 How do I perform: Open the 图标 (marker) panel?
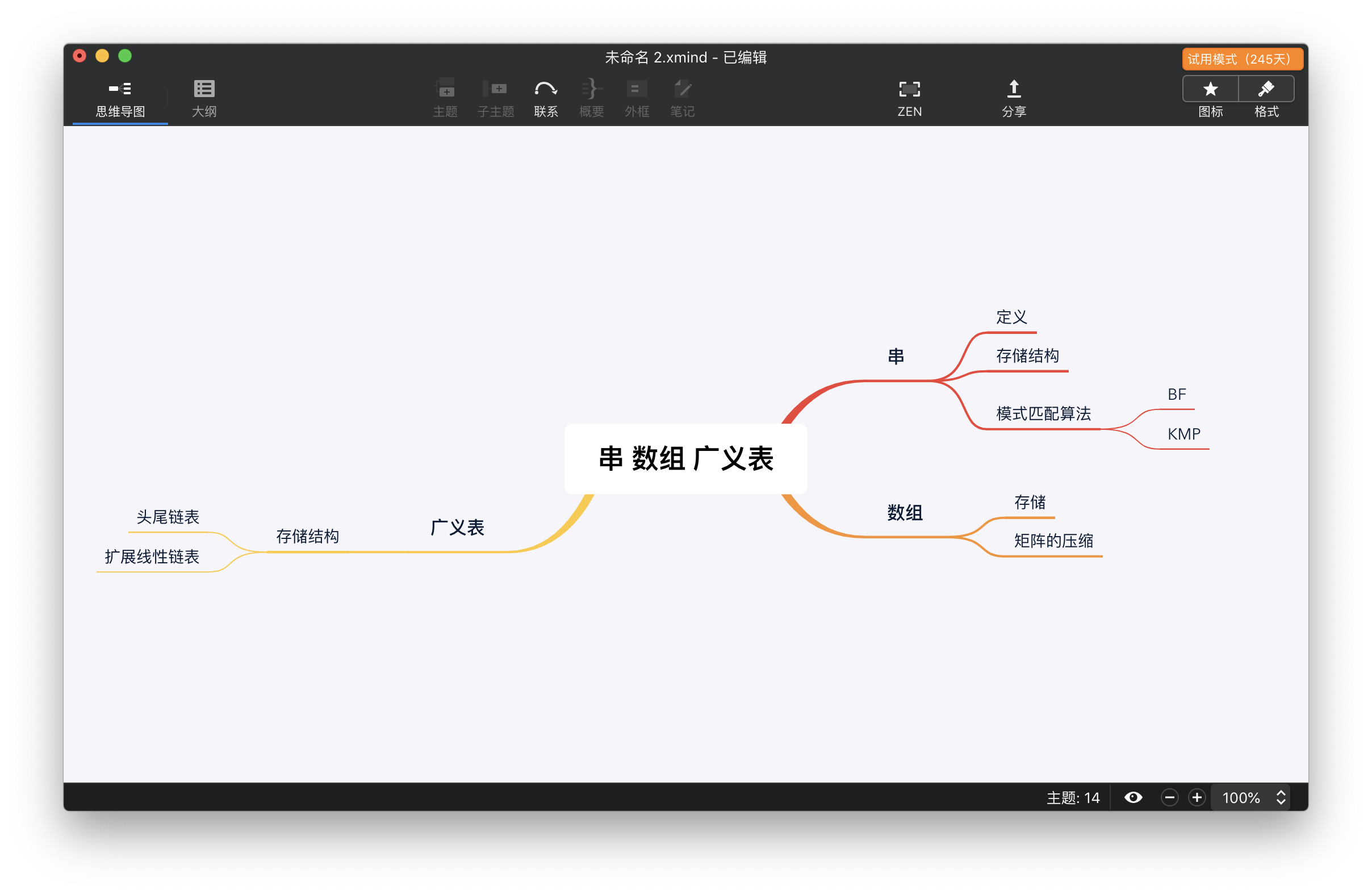pyautogui.click(x=1210, y=97)
